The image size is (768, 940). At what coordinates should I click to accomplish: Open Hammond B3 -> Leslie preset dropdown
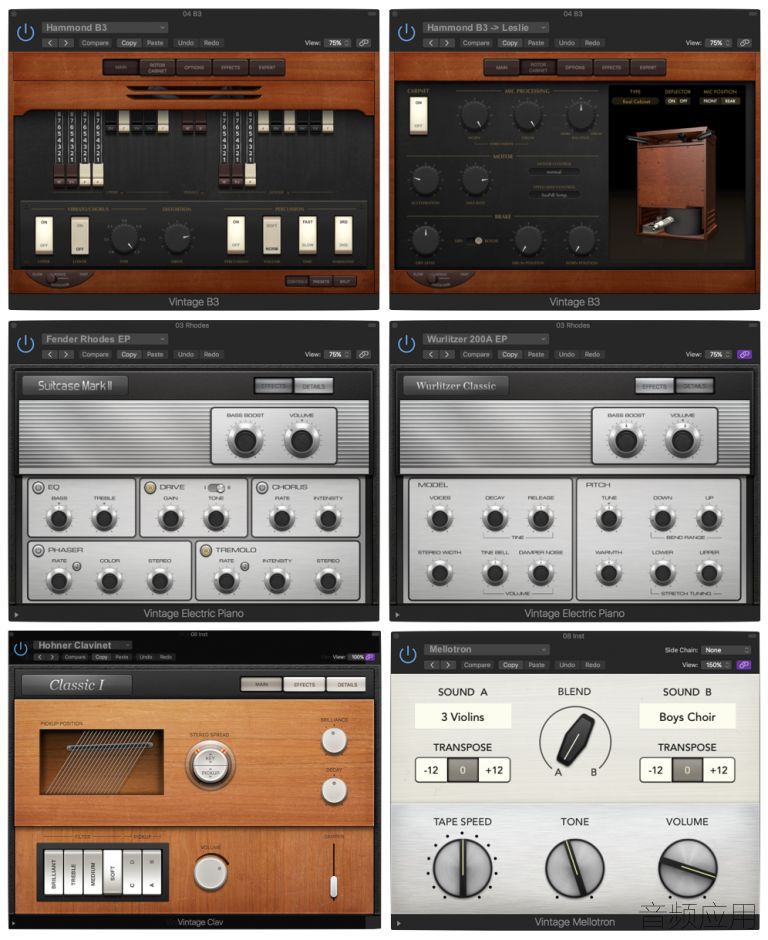(x=486, y=28)
